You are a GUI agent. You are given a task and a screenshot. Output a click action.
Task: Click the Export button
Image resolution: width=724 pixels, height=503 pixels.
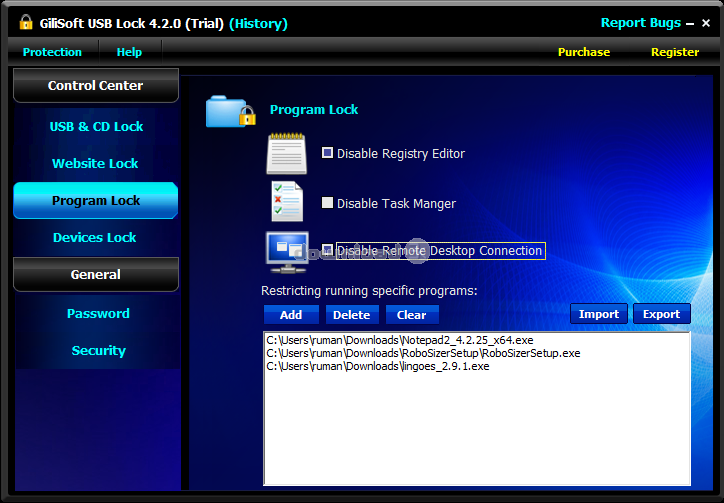(x=661, y=314)
